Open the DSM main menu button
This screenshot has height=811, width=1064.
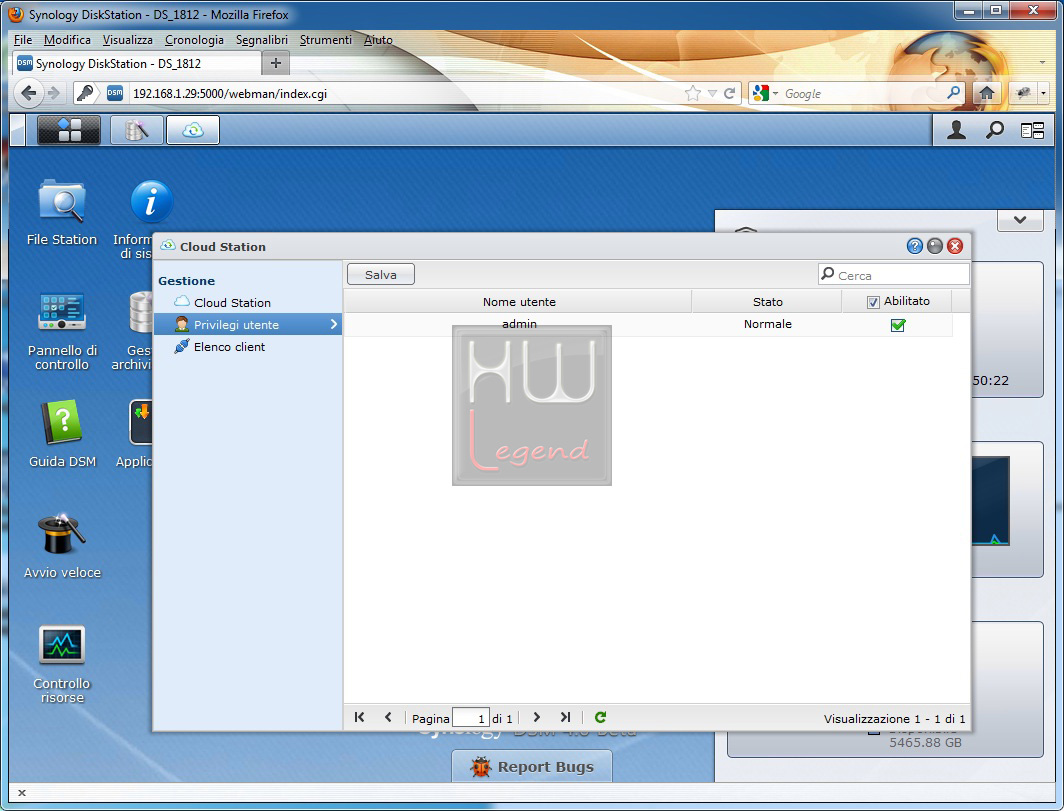click(69, 130)
